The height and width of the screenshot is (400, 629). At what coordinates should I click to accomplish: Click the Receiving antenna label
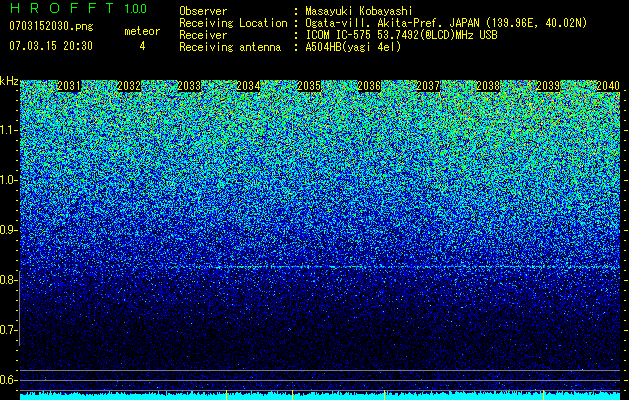[230, 47]
